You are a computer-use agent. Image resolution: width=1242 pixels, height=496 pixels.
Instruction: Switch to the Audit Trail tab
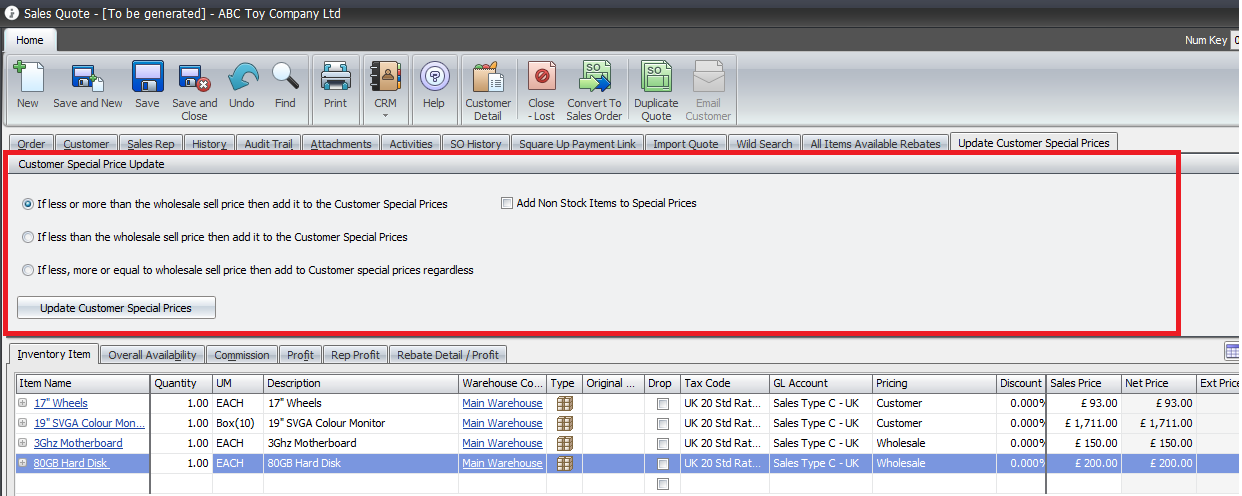pos(268,144)
